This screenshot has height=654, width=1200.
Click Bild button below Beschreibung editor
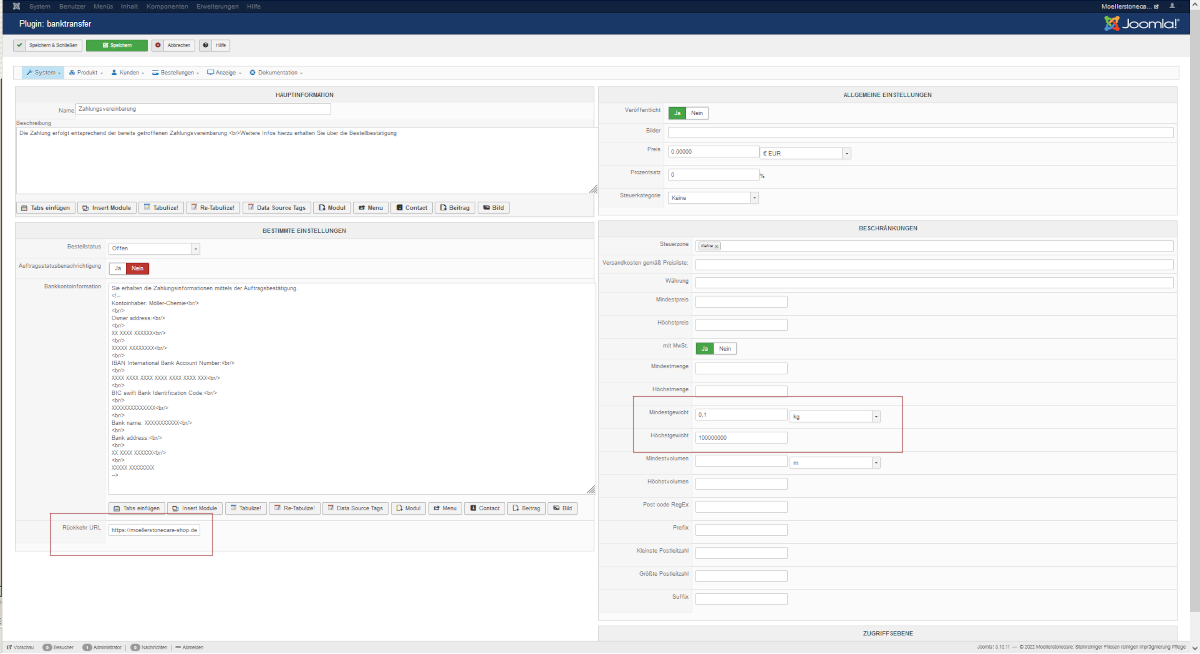pyautogui.click(x=493, y=208)
